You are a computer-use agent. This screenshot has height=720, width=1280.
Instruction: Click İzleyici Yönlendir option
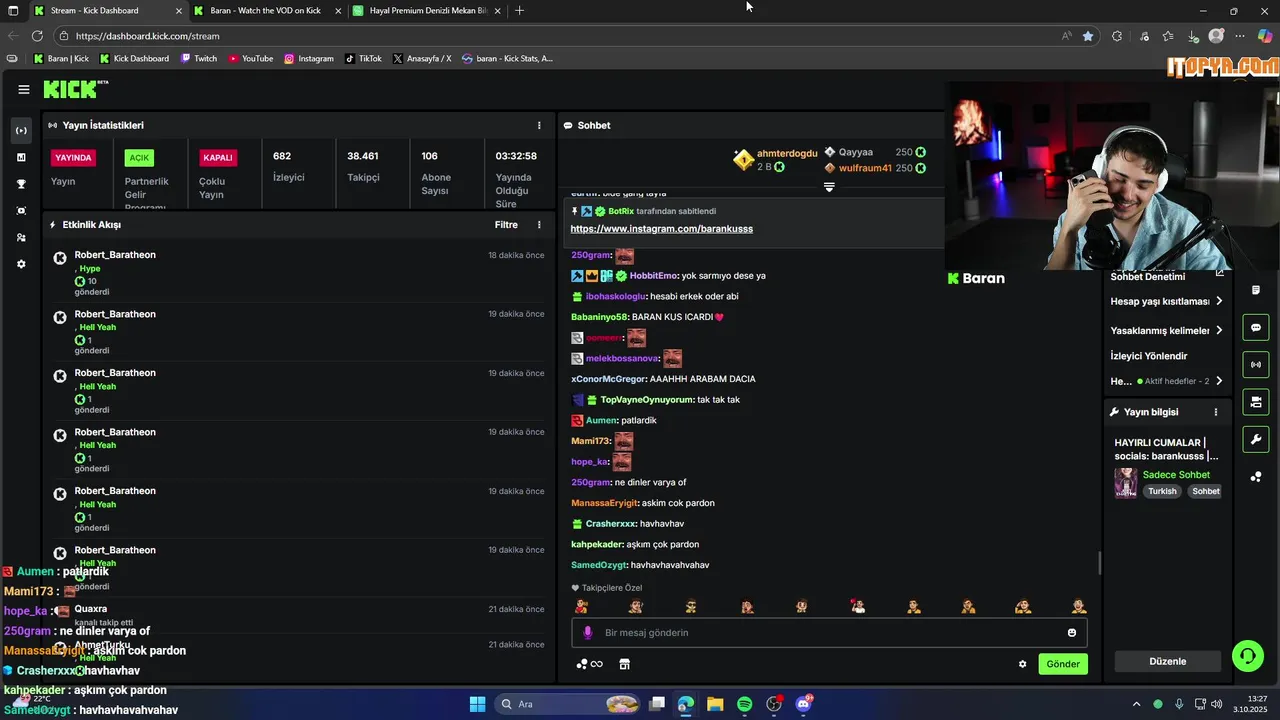(1148, 356)
